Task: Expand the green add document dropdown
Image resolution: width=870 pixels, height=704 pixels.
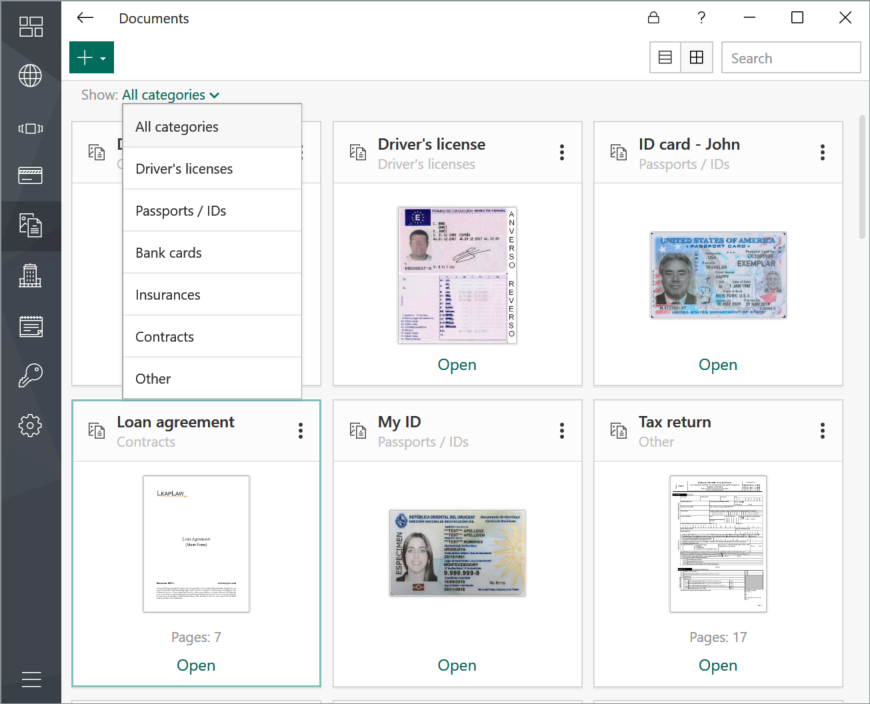Action: click(92, 57)
